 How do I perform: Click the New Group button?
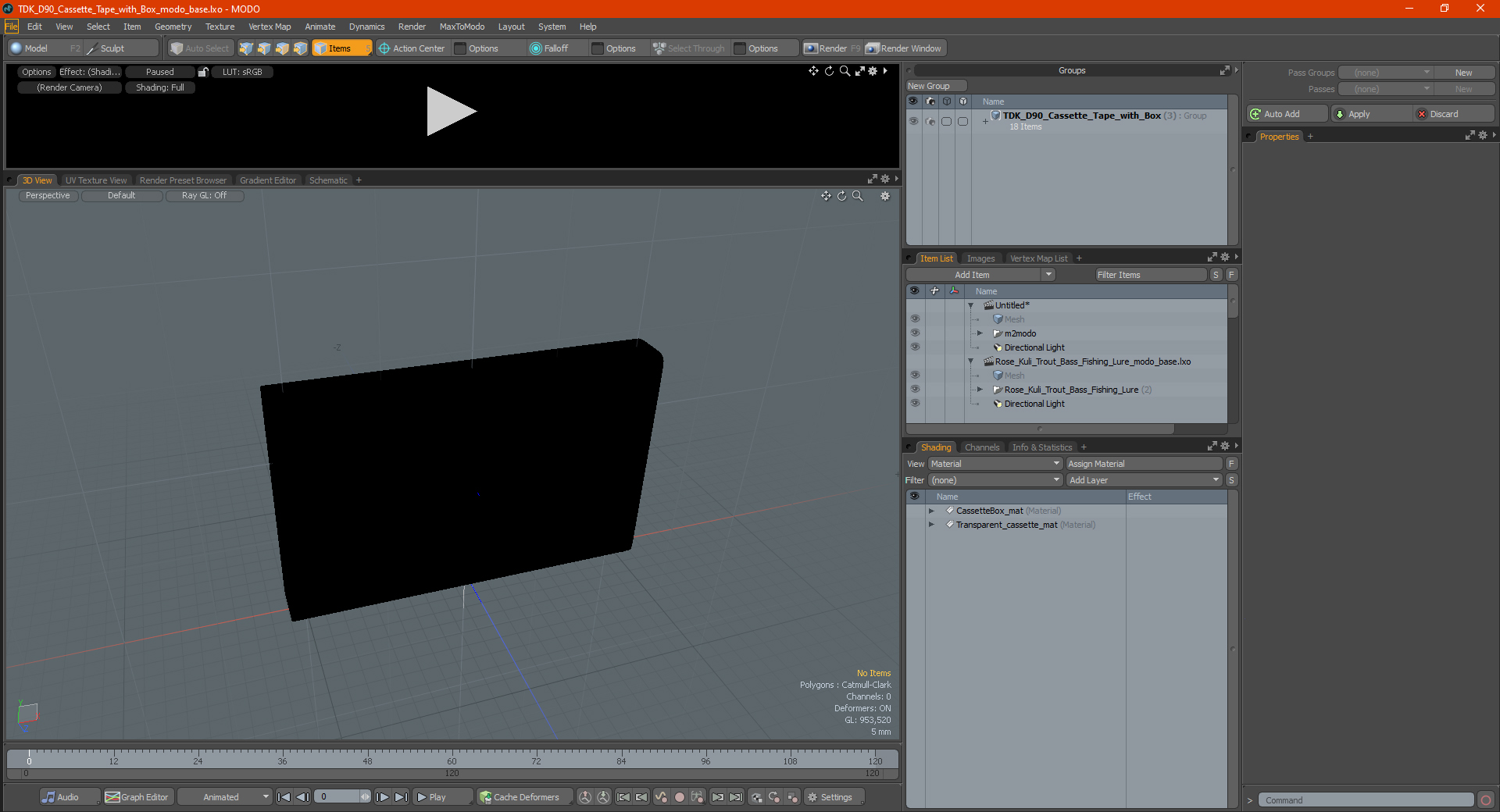click(x=936, y=86)
